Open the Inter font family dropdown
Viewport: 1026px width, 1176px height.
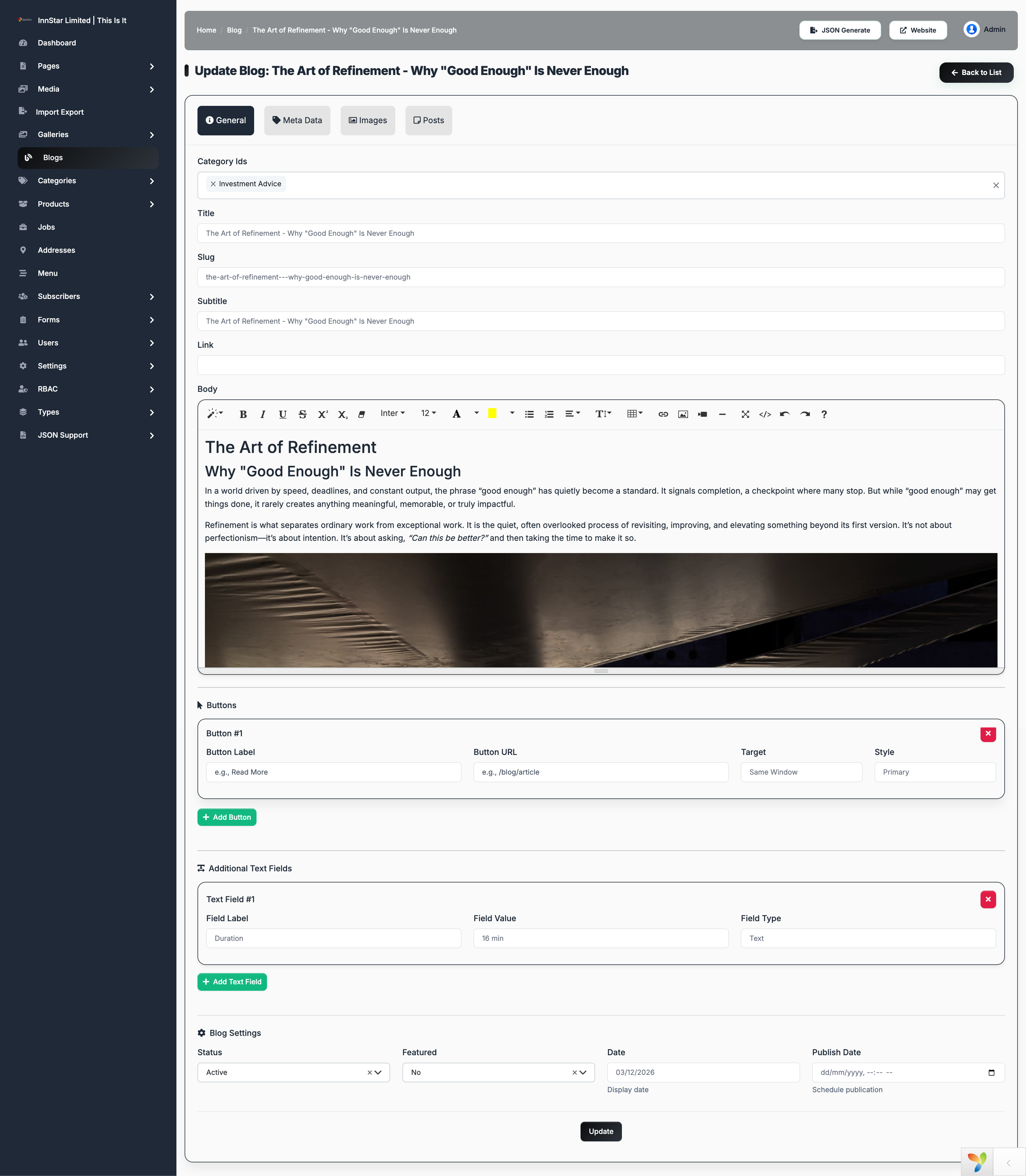pos(393,413)
